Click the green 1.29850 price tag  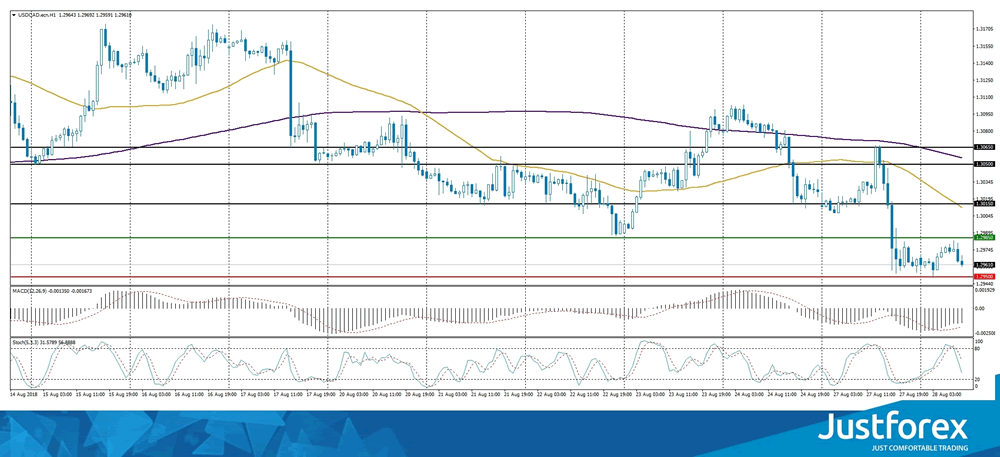point(984,237)
